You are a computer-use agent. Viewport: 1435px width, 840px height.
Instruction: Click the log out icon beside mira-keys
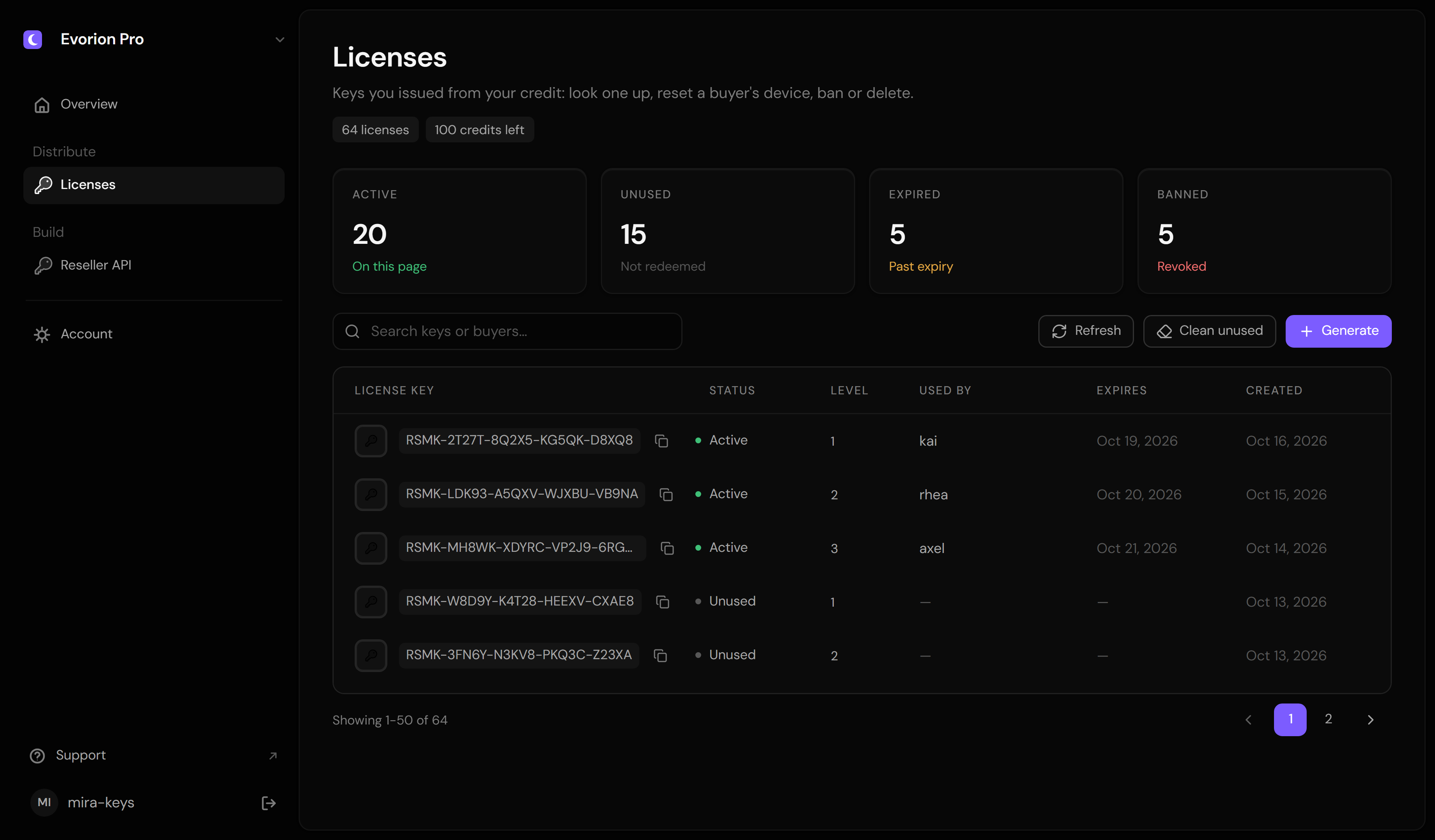[268, 803]
